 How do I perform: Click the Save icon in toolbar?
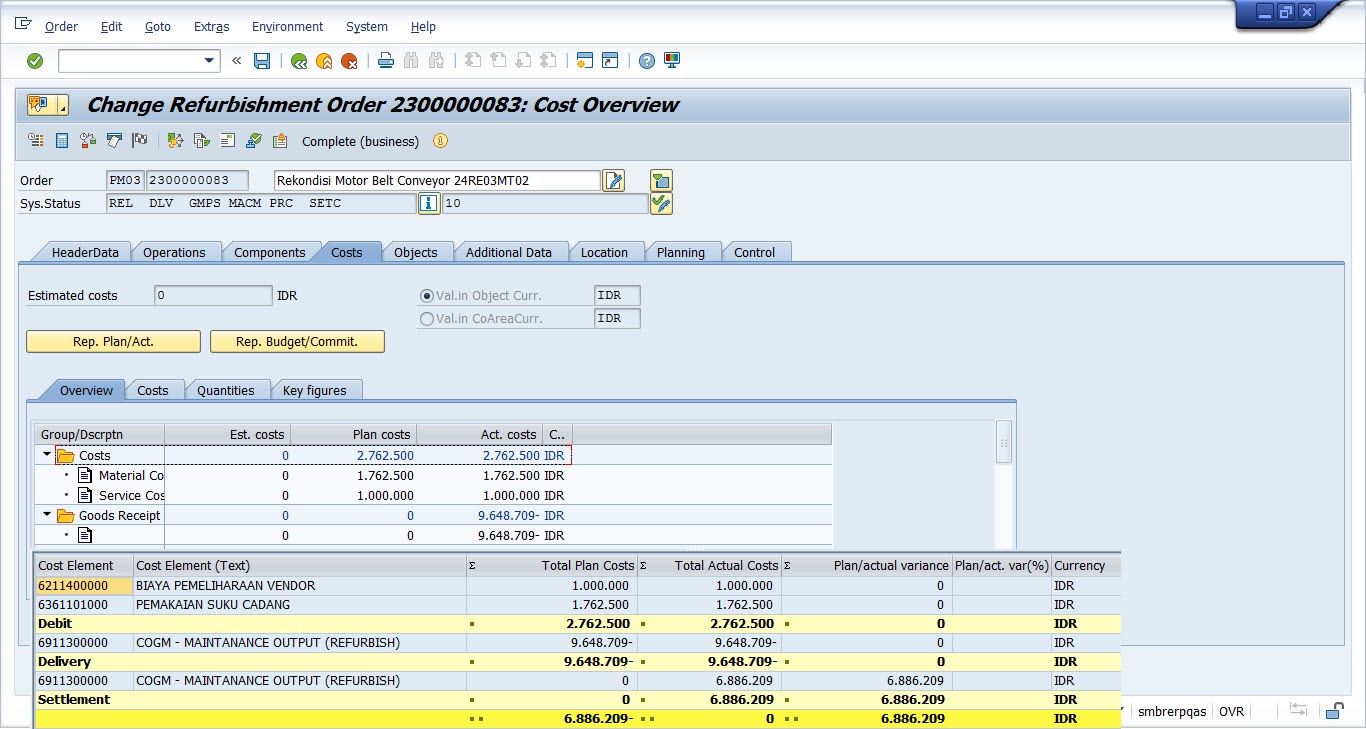point(262,61)
